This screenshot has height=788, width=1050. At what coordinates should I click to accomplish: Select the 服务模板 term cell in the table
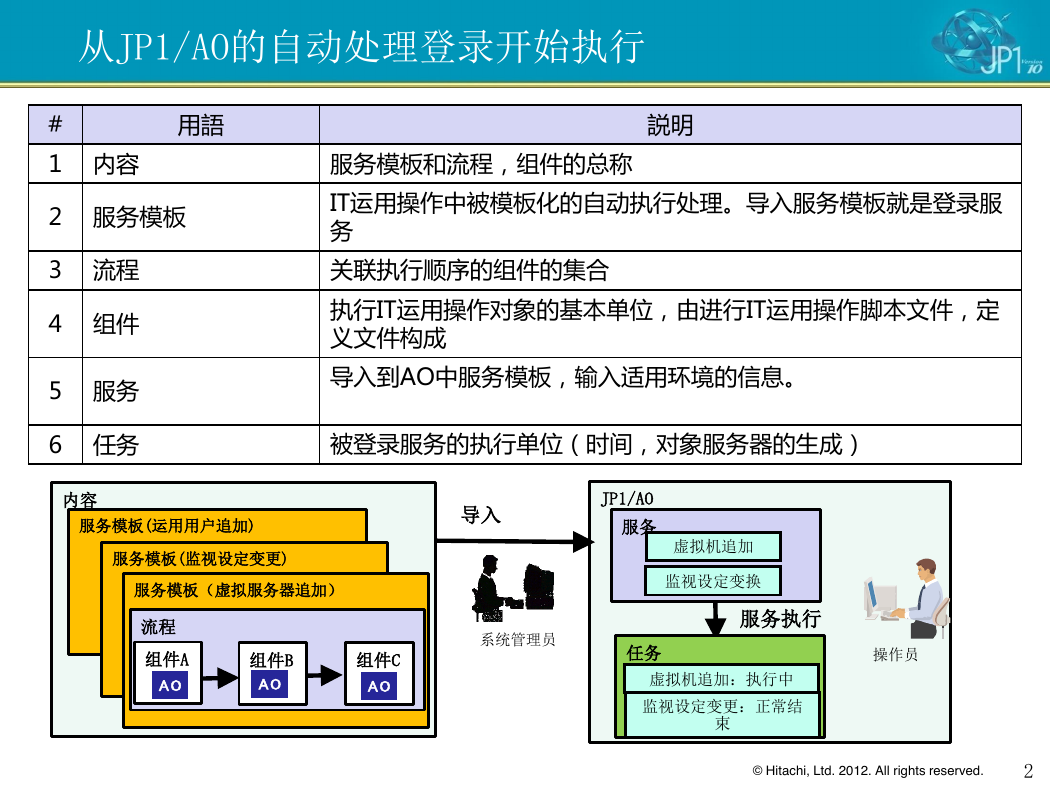[200, 217]
